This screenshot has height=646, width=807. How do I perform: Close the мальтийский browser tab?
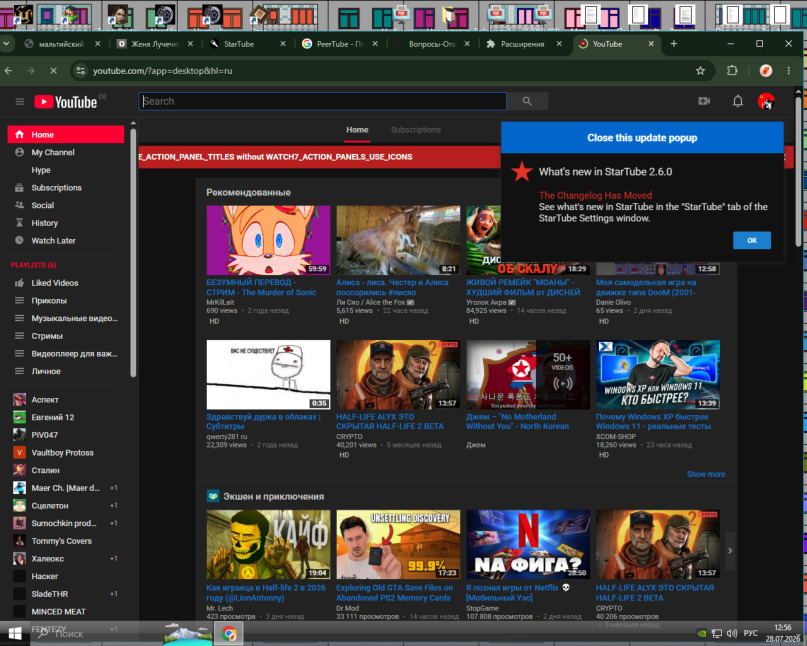(x=97, y=44)
